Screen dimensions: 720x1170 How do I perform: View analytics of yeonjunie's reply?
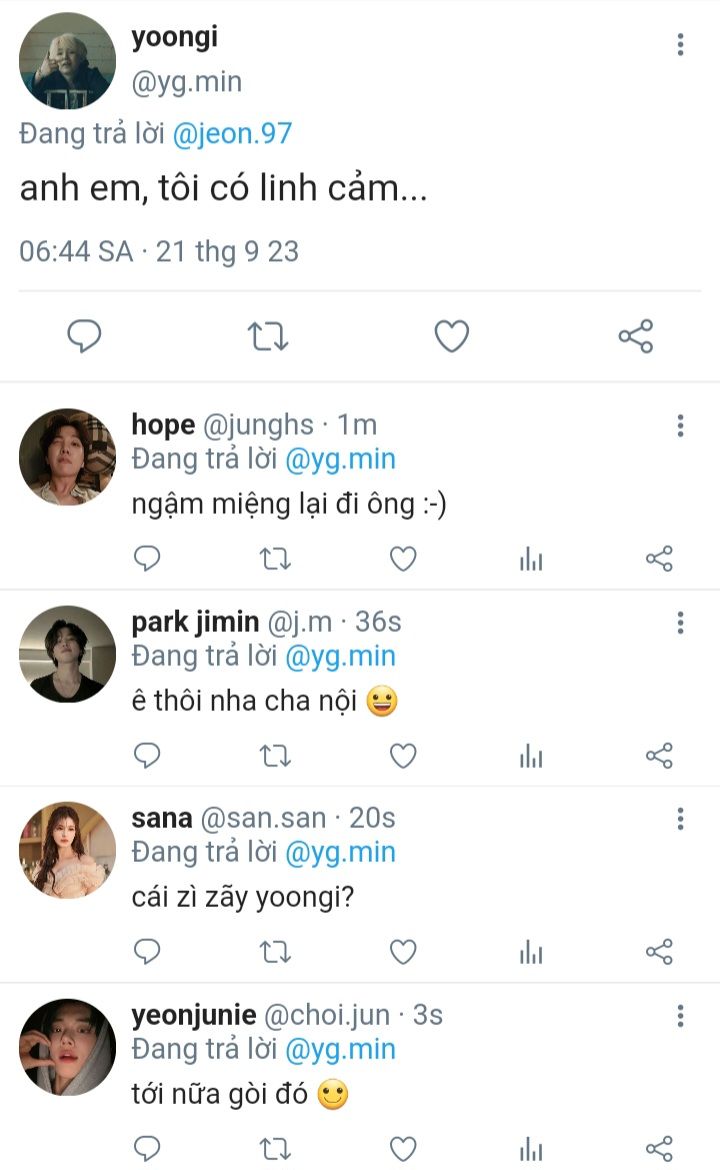pyautogui.click(x=531, y=1149)
